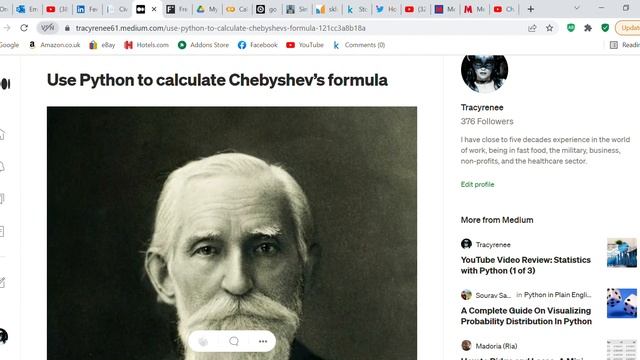Go forward with the forward arrow
The width and height of the screenshot is (640, 360).
coord(7,28)
